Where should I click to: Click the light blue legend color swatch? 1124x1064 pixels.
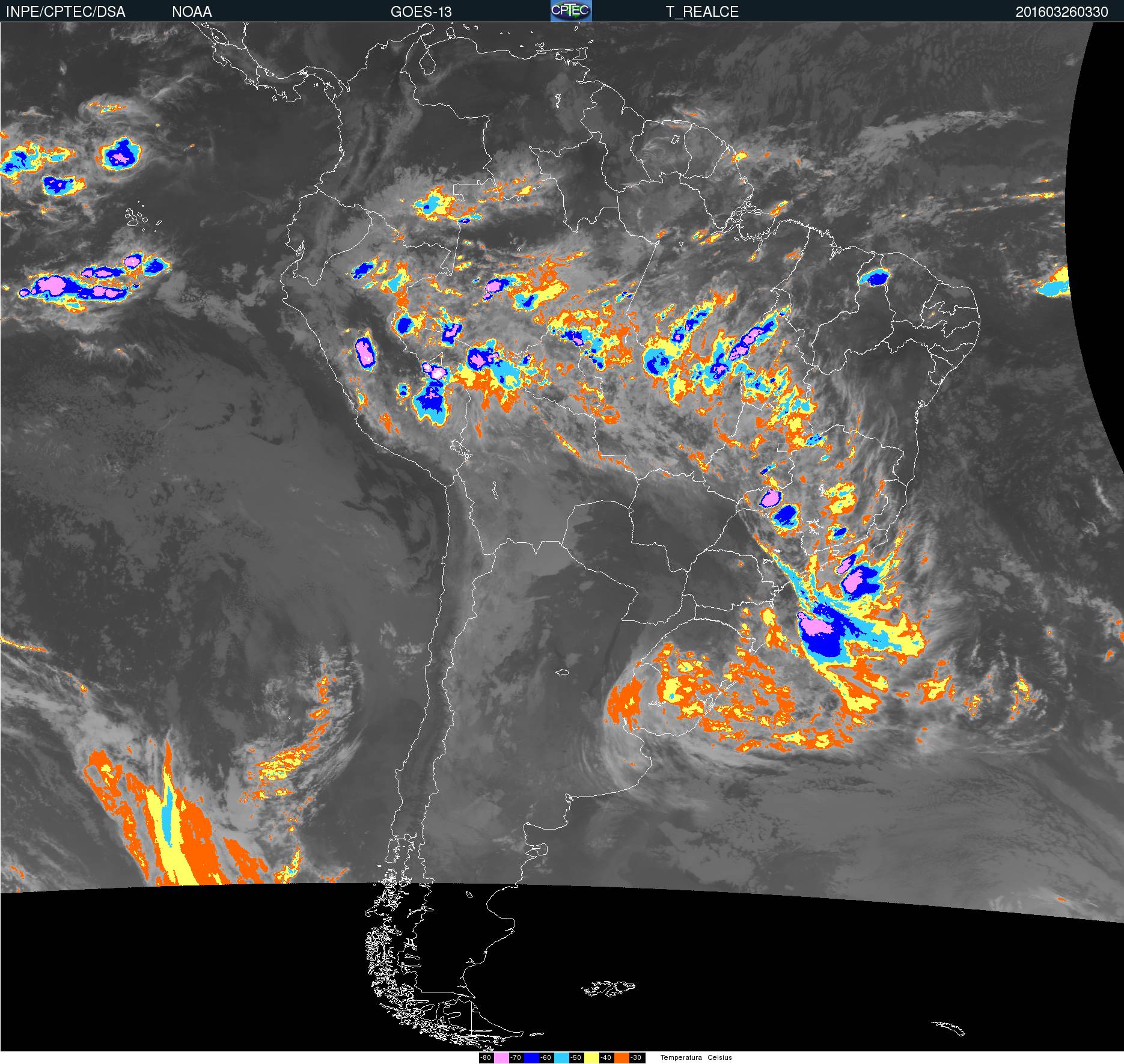click(561, 1057)
